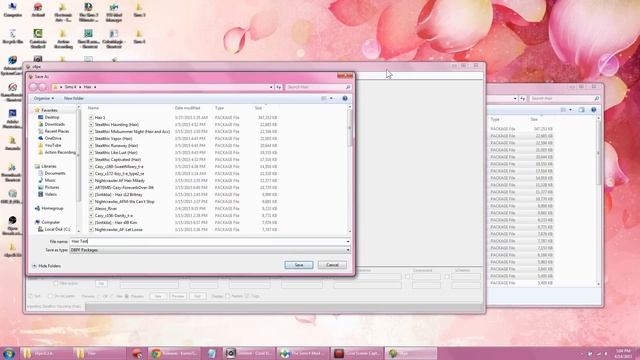Click the Save button
The height and width of the screenshot is (360, 640).
coord(299,265)
